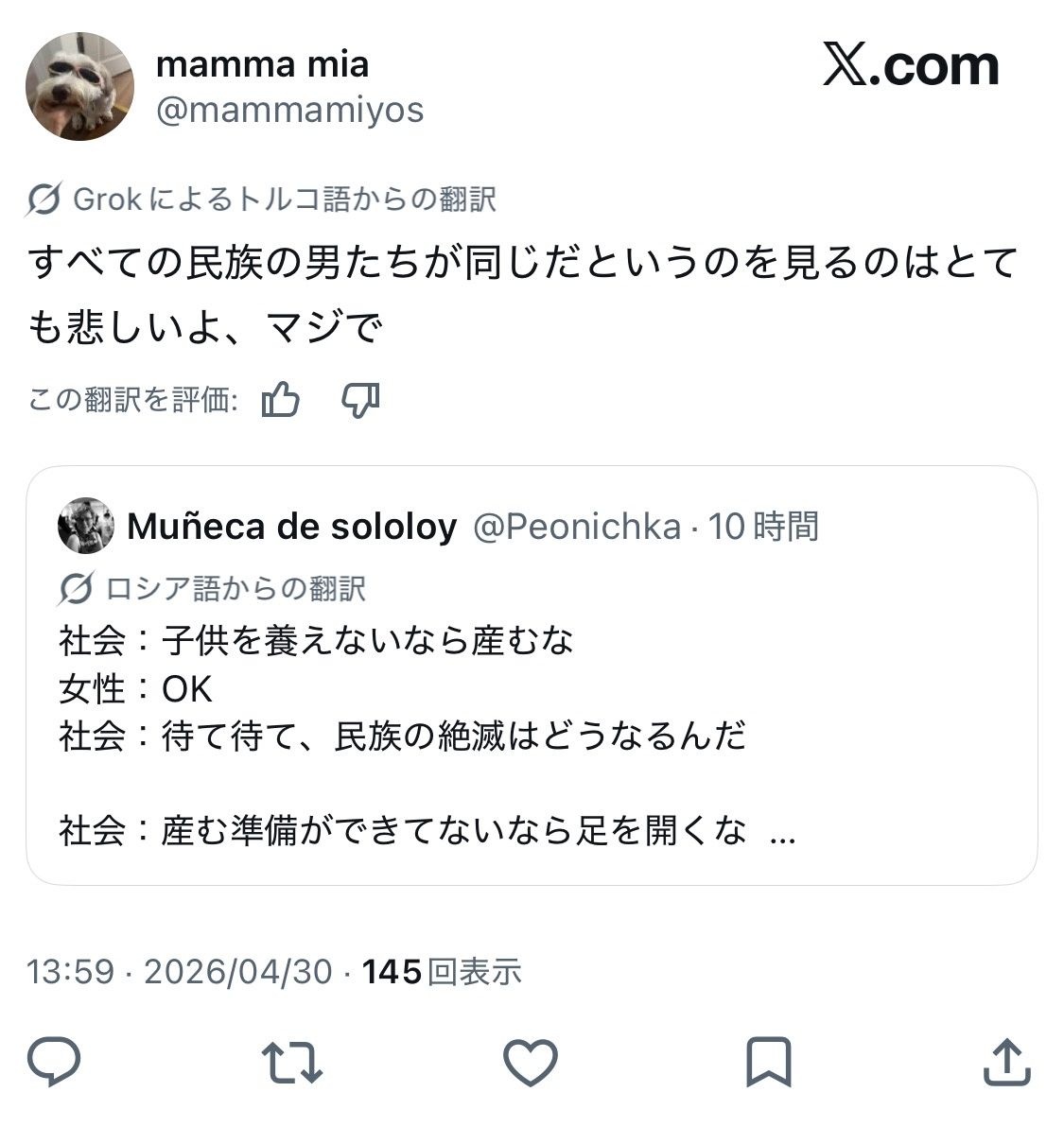
Task: Open Muñeca de sololoy display name
Action: coord(291,527)
